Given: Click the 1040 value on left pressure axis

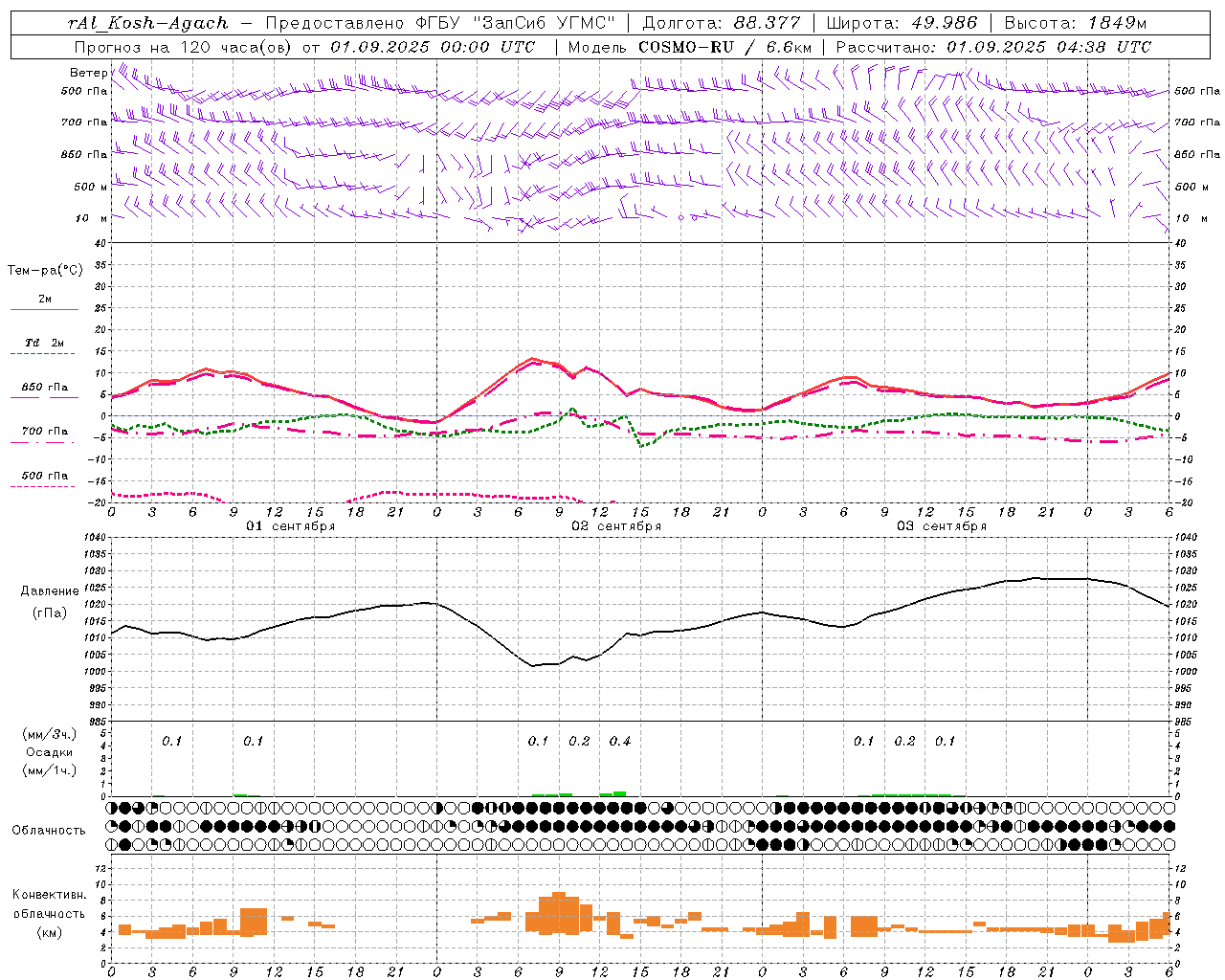Looking at the screenshot, I should click(x=94, y=538).
